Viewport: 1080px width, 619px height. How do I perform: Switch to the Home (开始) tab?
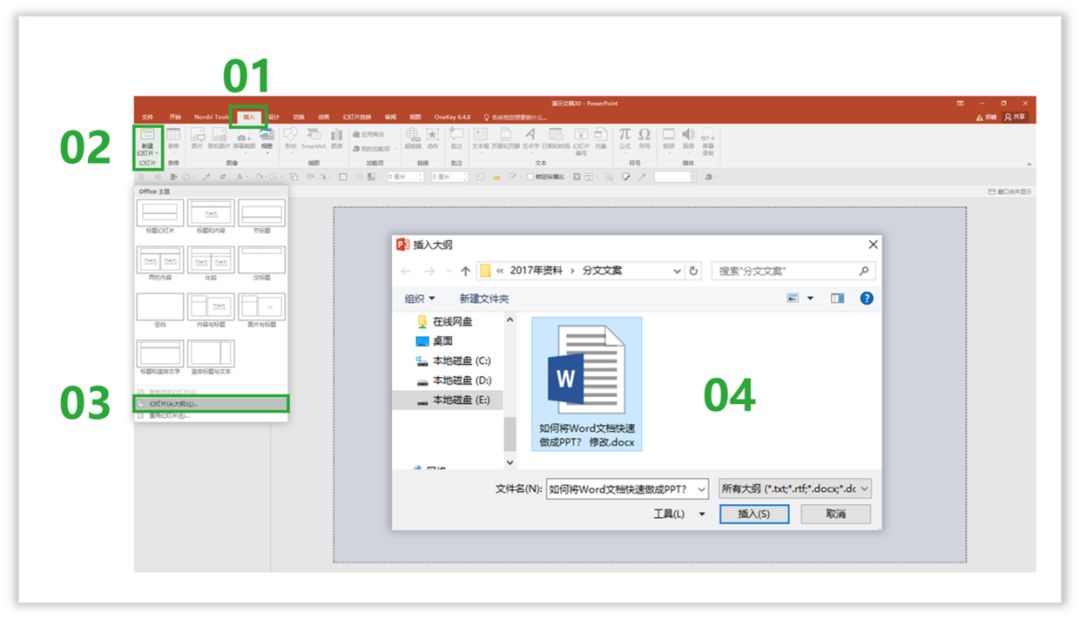[175, 117]
